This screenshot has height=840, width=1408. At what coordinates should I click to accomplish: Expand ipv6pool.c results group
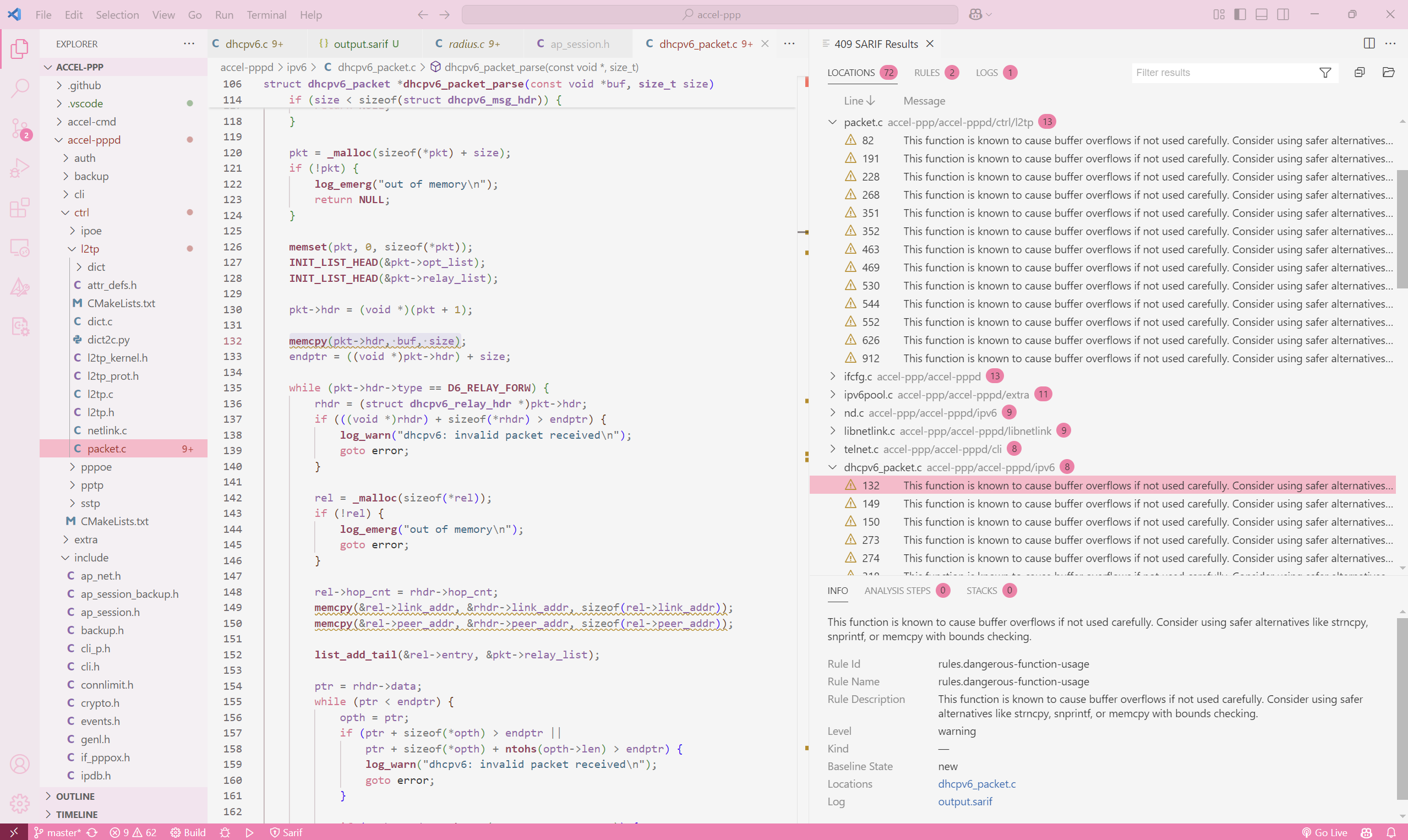[832, 394]
